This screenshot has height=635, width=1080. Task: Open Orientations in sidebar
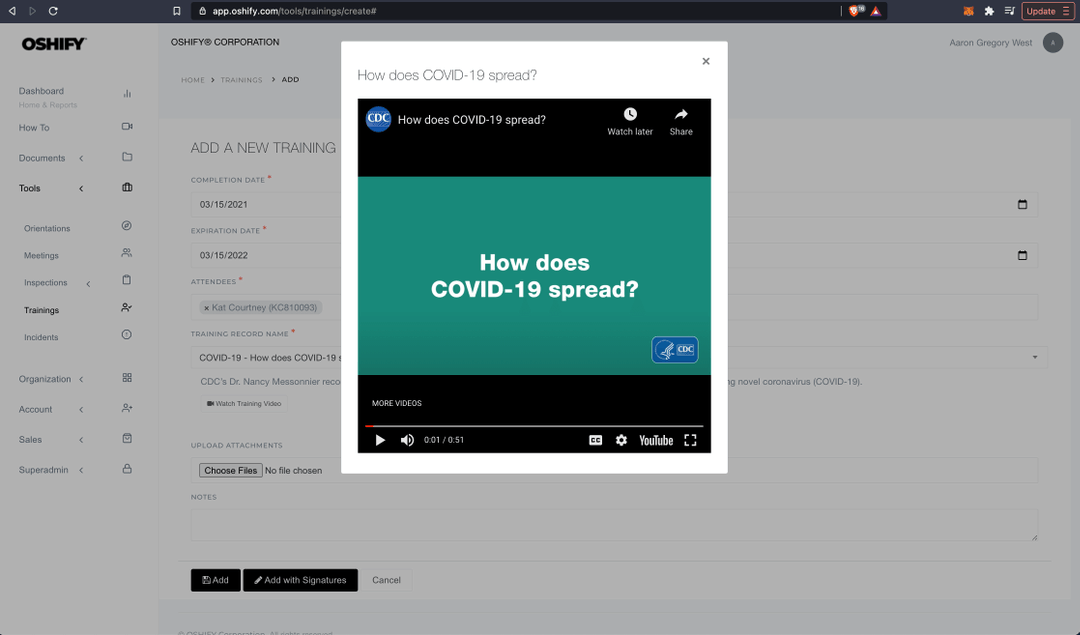point(47,228)
